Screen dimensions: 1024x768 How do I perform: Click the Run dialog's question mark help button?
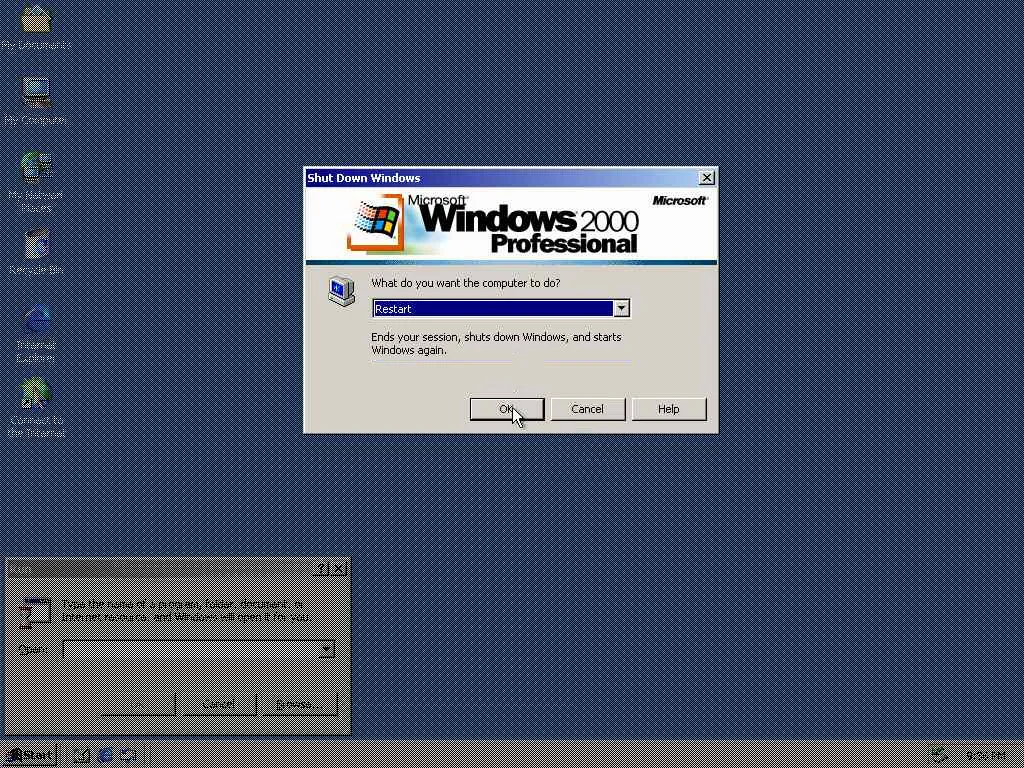tap(321, 569)
